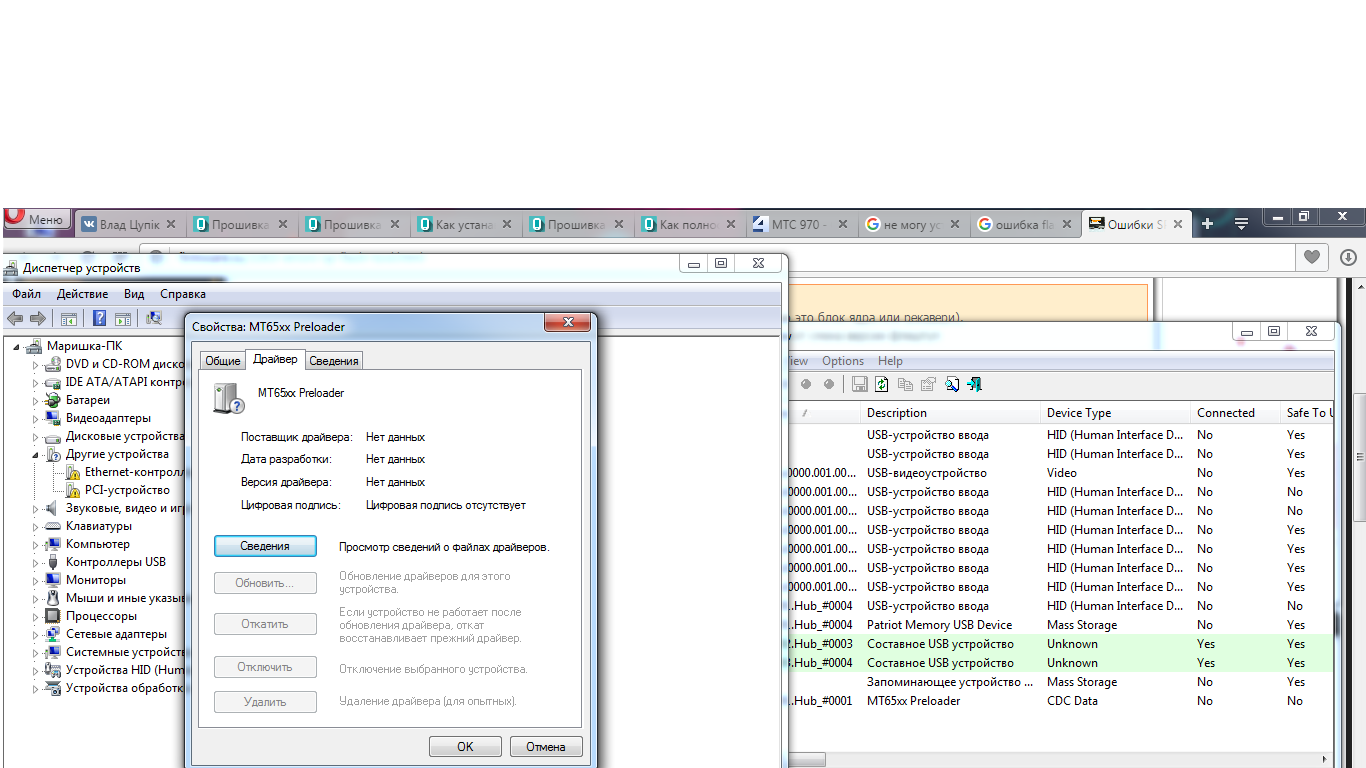Click the Refresh icon in USBDeview toolbar
The image size is (1366, 768).
pyautogui.click(x=882, y=384)
